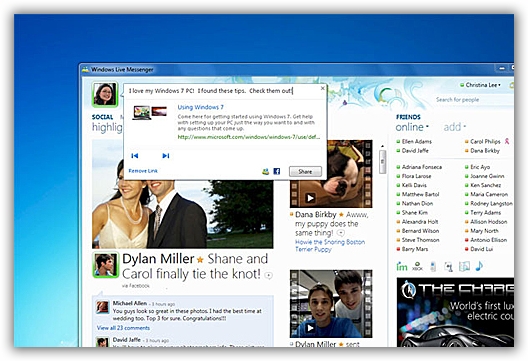
Task: Click the Remove Link link
Action: click(x=143, y=171)
